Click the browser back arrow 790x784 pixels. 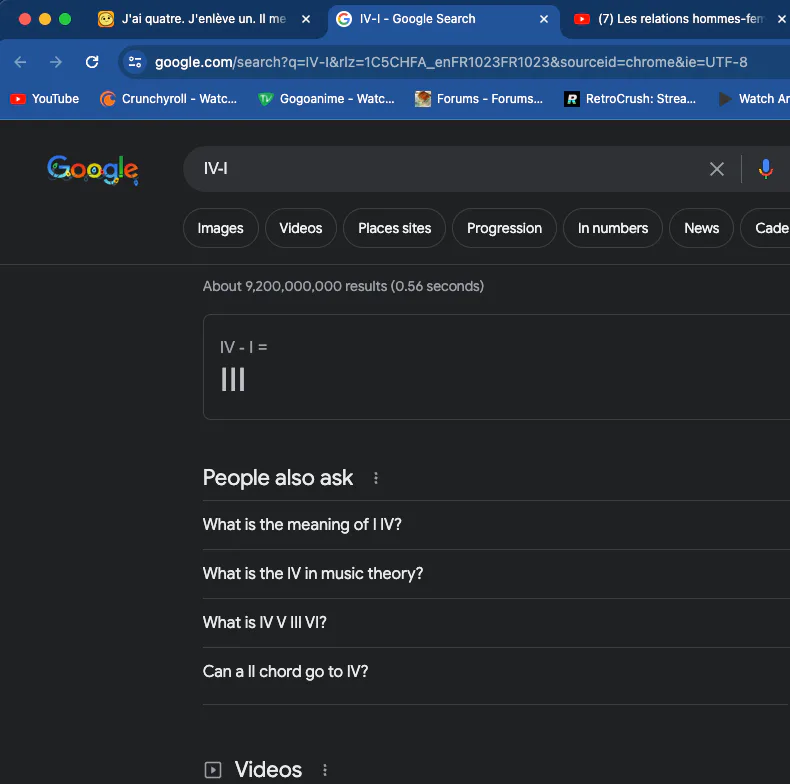[21, 62]
